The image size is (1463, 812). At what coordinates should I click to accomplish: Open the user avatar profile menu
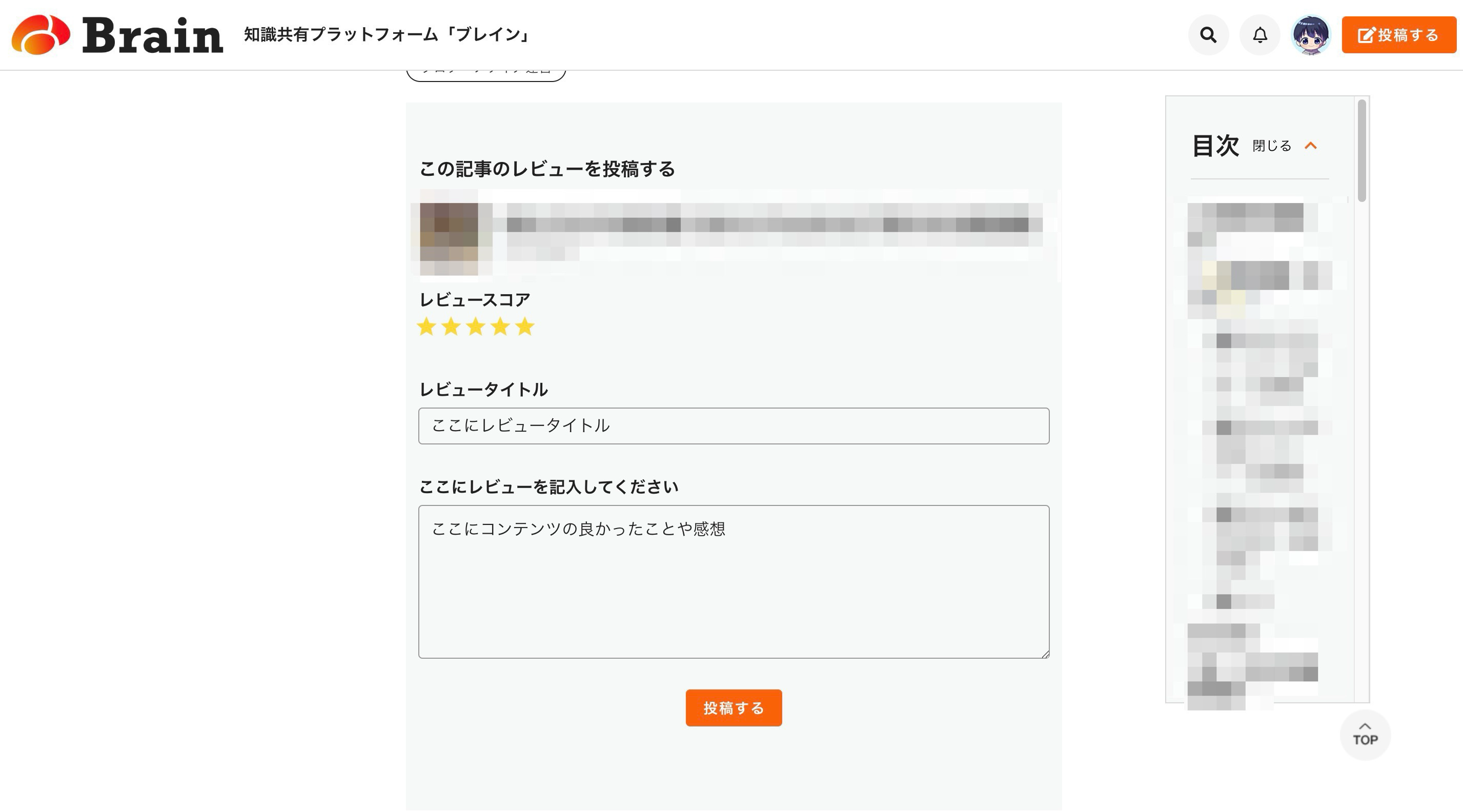(x=1311, y=35)
